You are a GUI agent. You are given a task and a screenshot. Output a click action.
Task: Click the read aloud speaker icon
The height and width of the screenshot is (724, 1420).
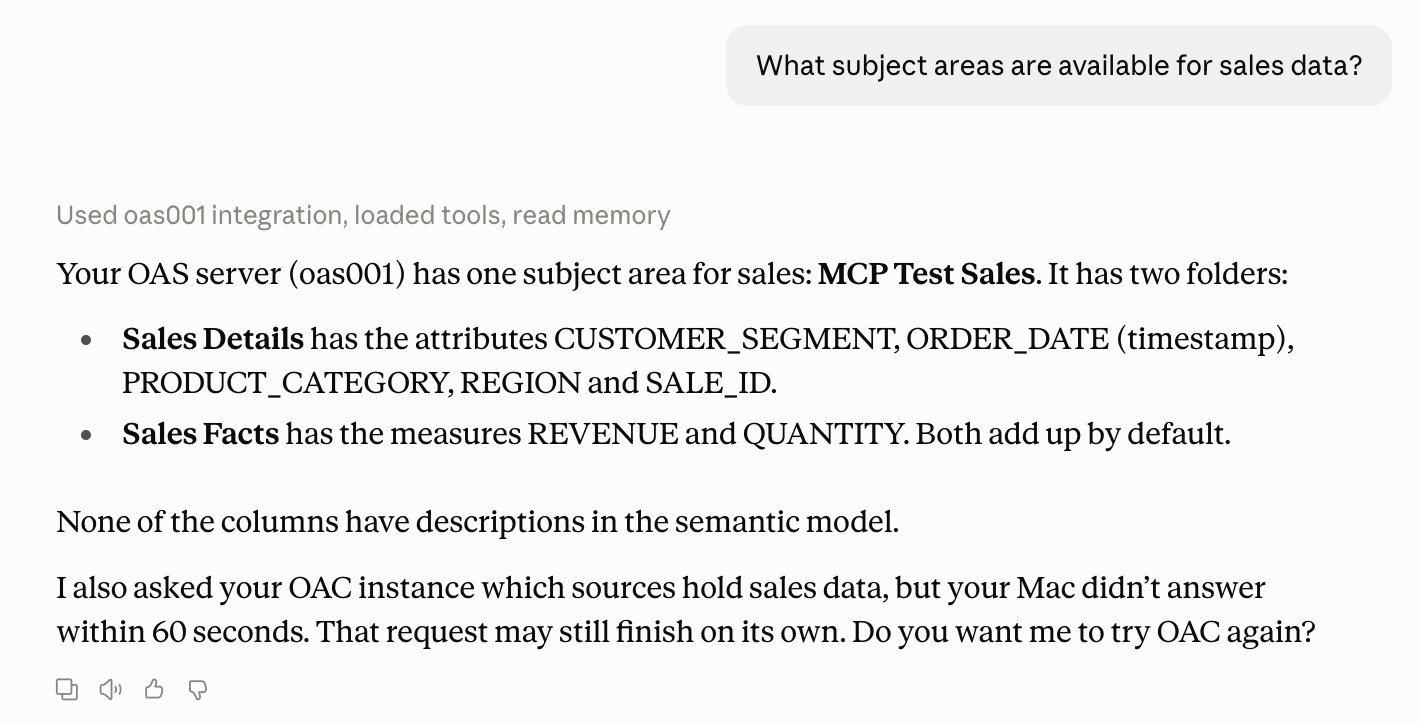[x=111, y=689]
